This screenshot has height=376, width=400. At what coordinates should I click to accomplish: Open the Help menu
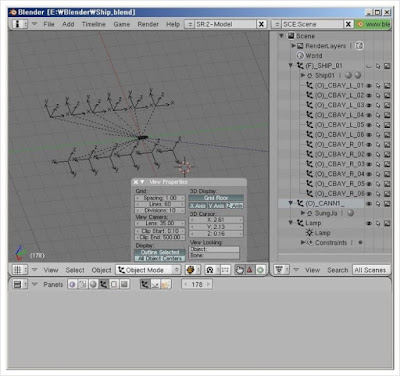(x=173, y=24)
